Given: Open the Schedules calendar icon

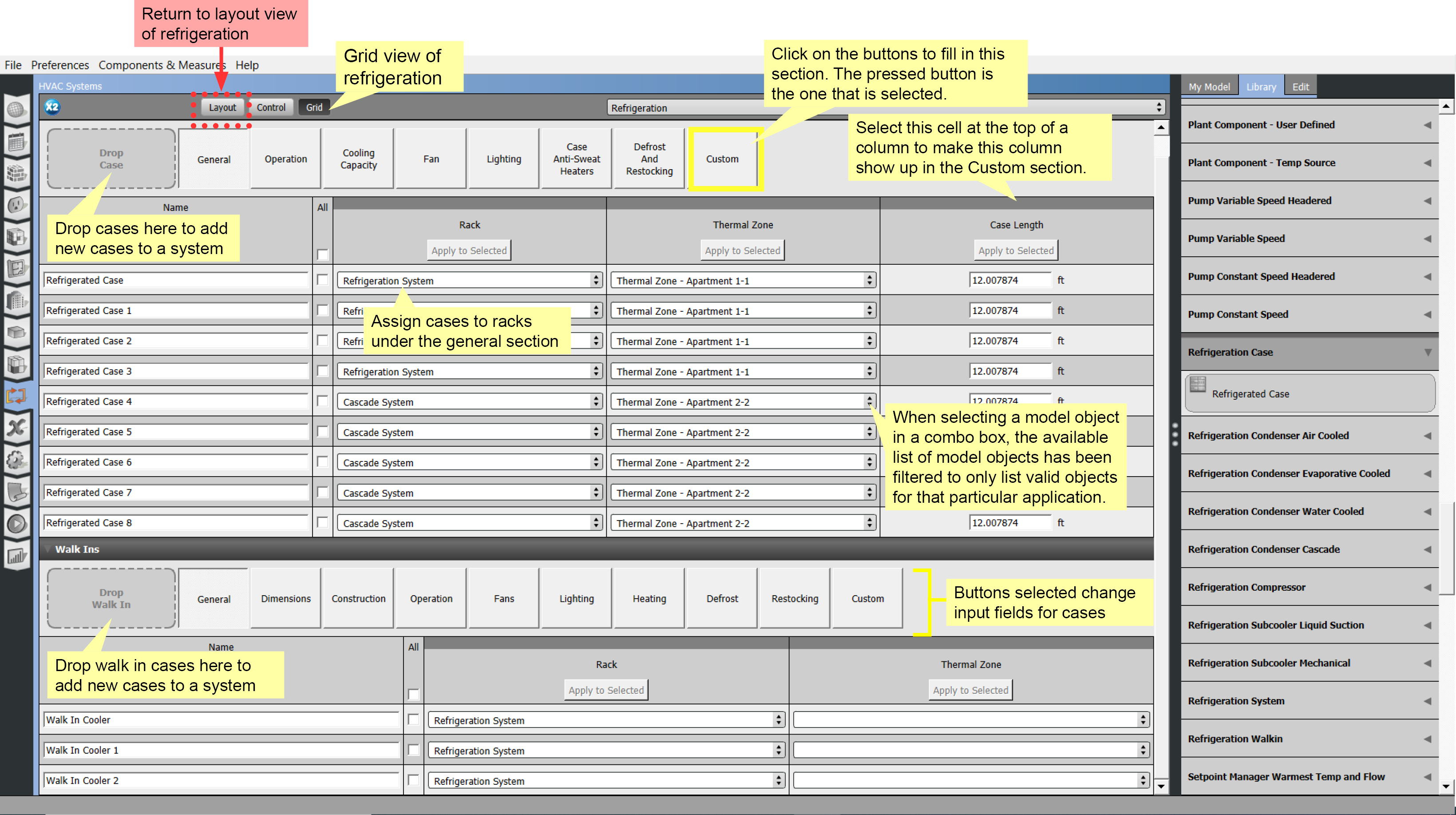Looking at the screenshot, I should tap(16, 141).
